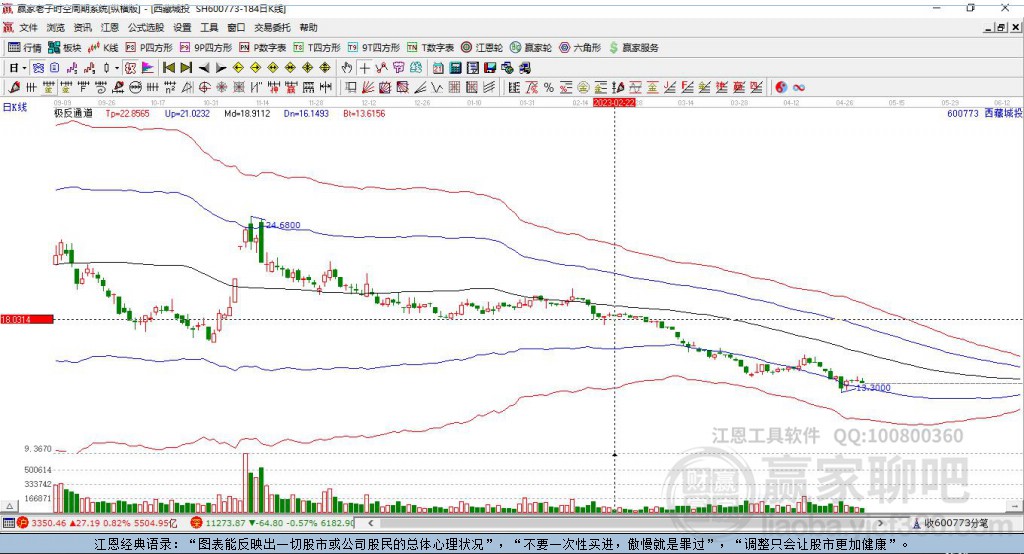
Task: Open the 江恩轮 Gann wheel
Action: [x=482, y=48]
